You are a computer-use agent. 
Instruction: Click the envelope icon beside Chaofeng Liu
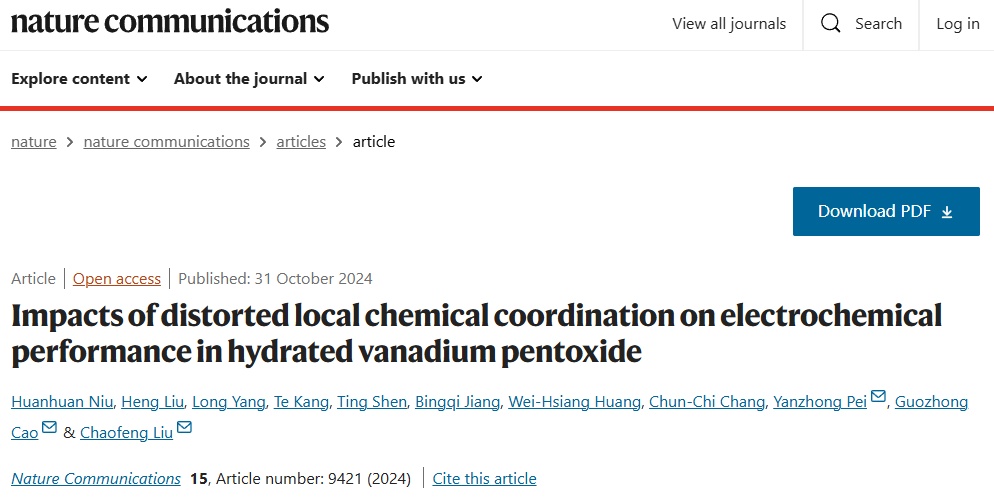tap(184, 429)
